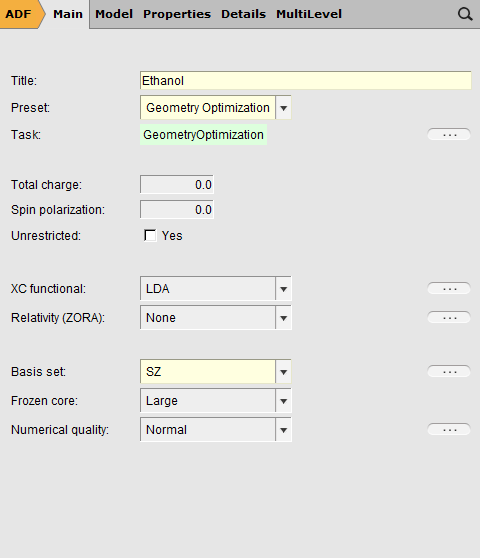Click the XC functional label
The image size is (480, 558).
pos(48,289)
